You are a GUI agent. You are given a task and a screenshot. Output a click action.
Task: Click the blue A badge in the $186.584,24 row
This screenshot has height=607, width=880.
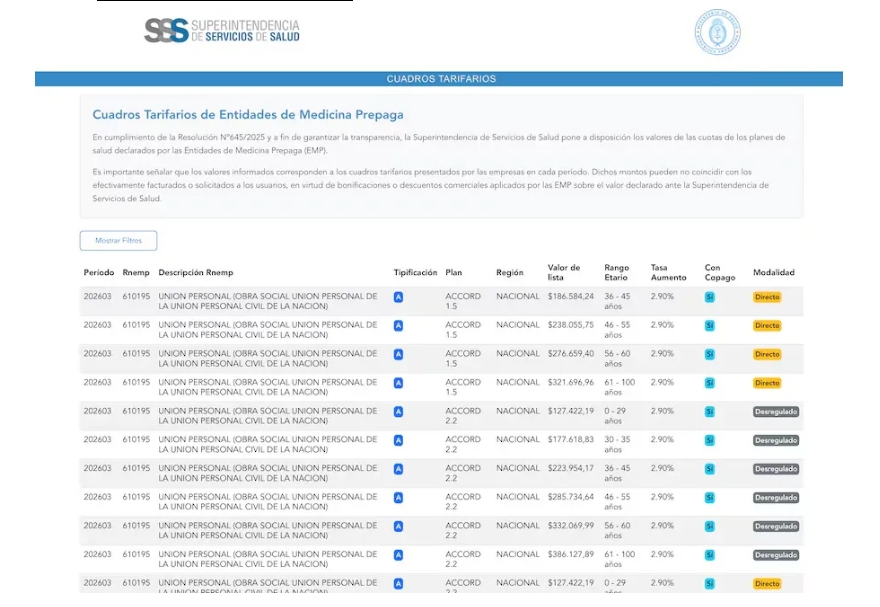(x=398, y=297)
